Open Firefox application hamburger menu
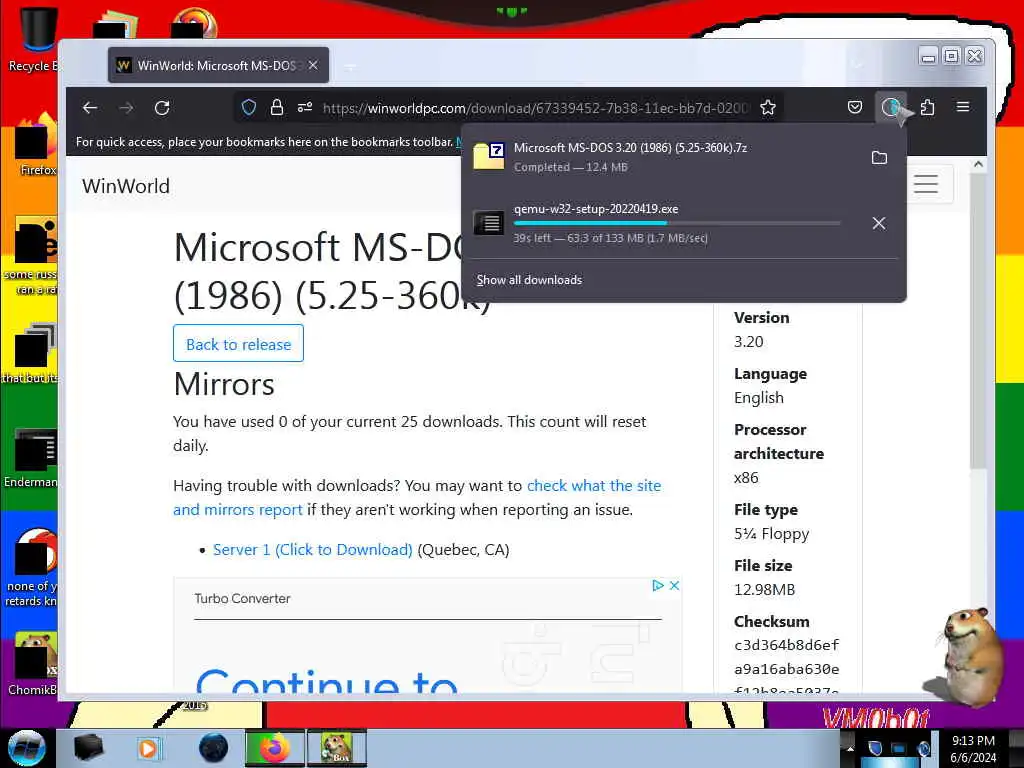The image size is (1024, 768). pos(963,106)
